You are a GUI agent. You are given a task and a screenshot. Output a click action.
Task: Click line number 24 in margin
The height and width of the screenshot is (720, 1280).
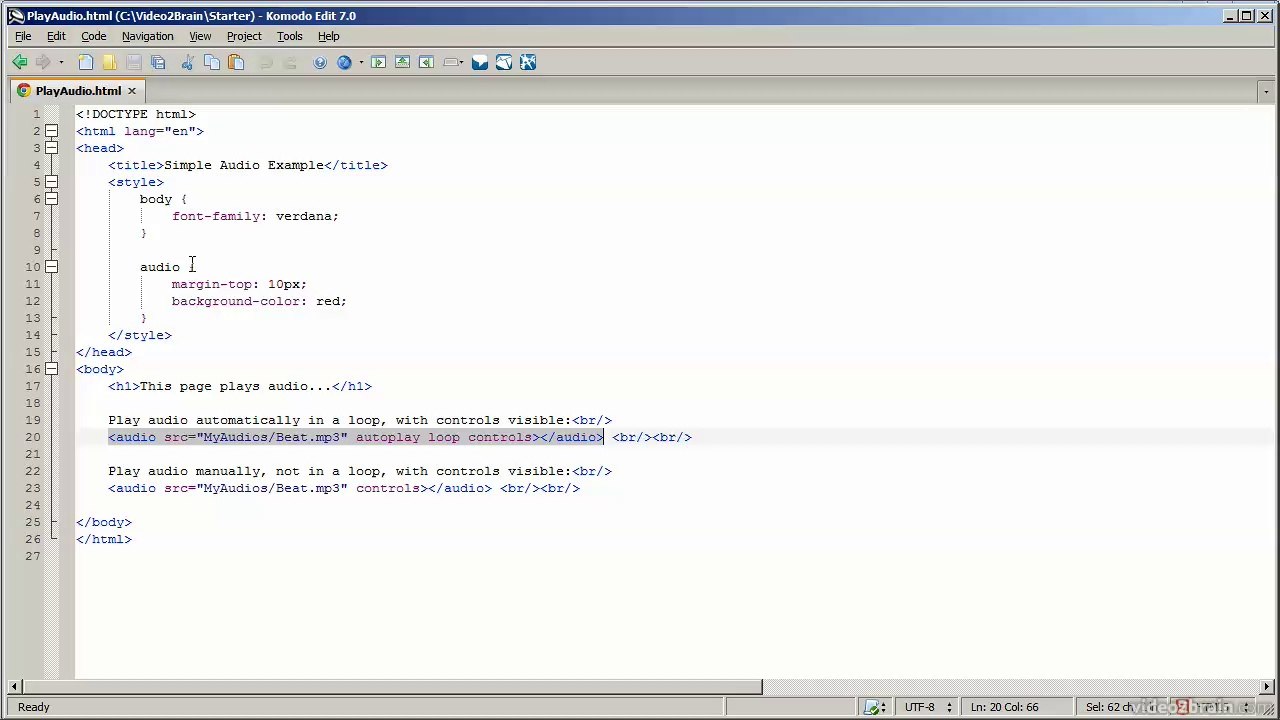coord(33,505)
